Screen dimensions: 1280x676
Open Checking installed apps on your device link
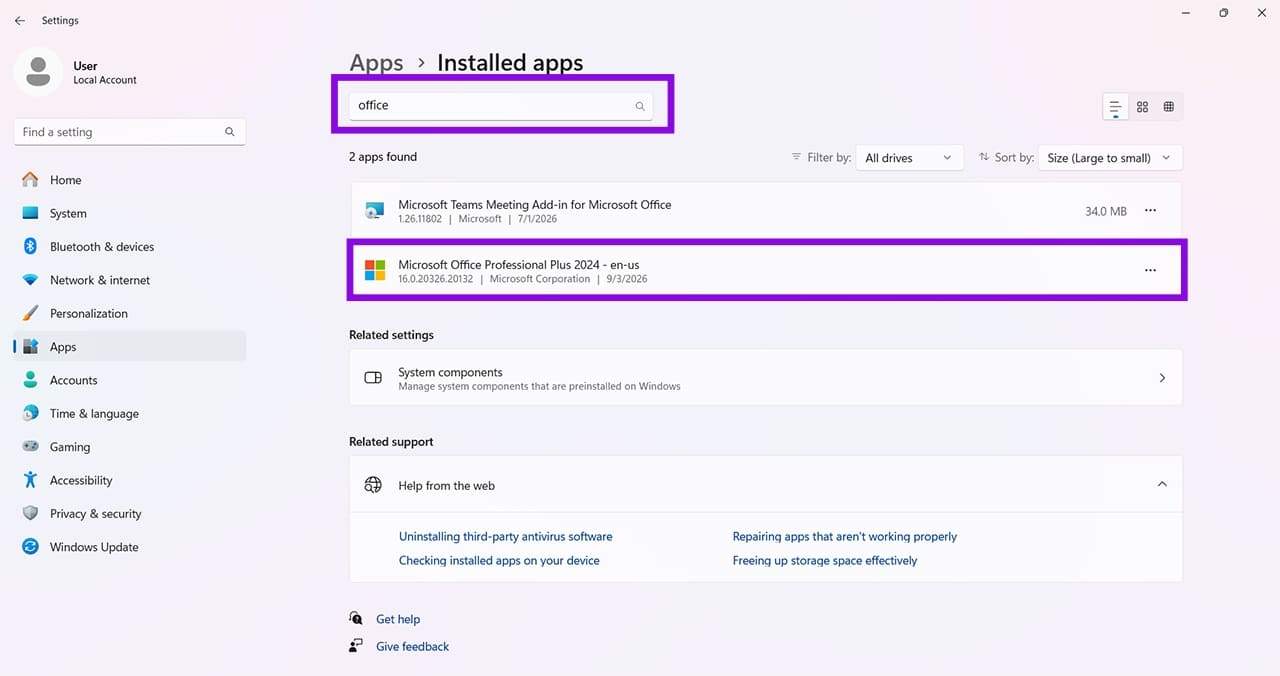pos(499,560)
